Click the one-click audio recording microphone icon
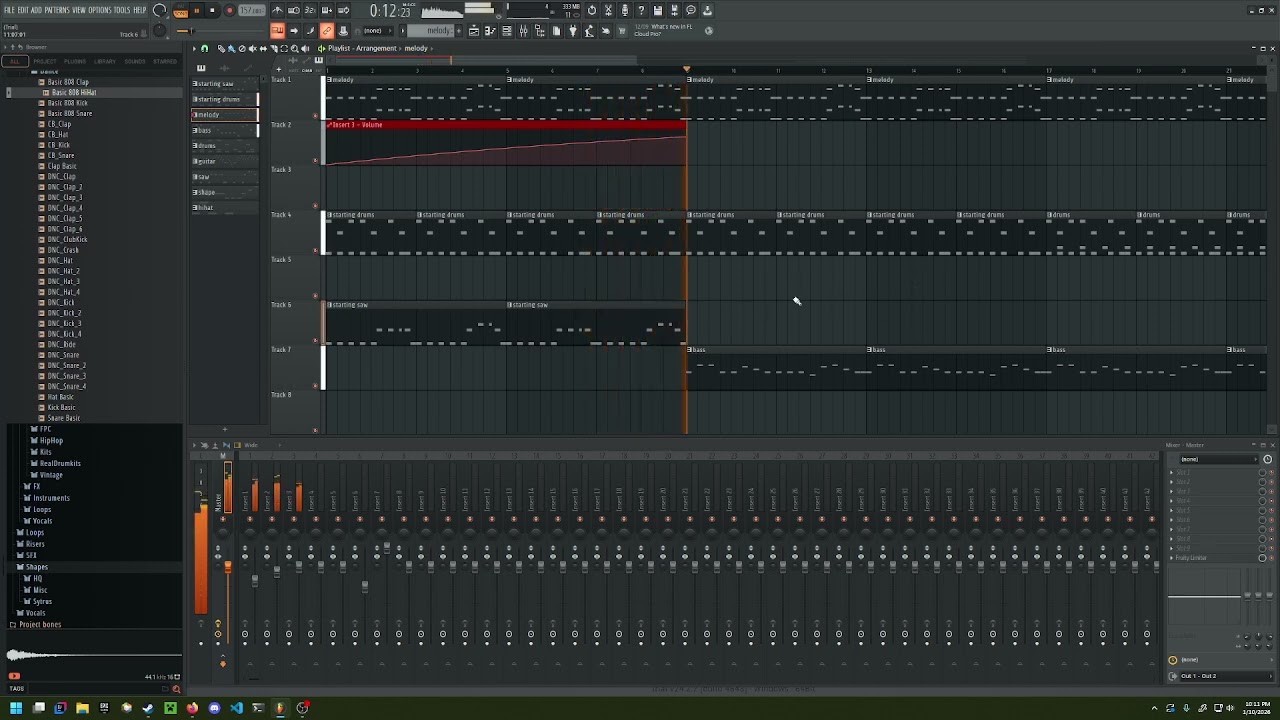 tap(624, 10)
